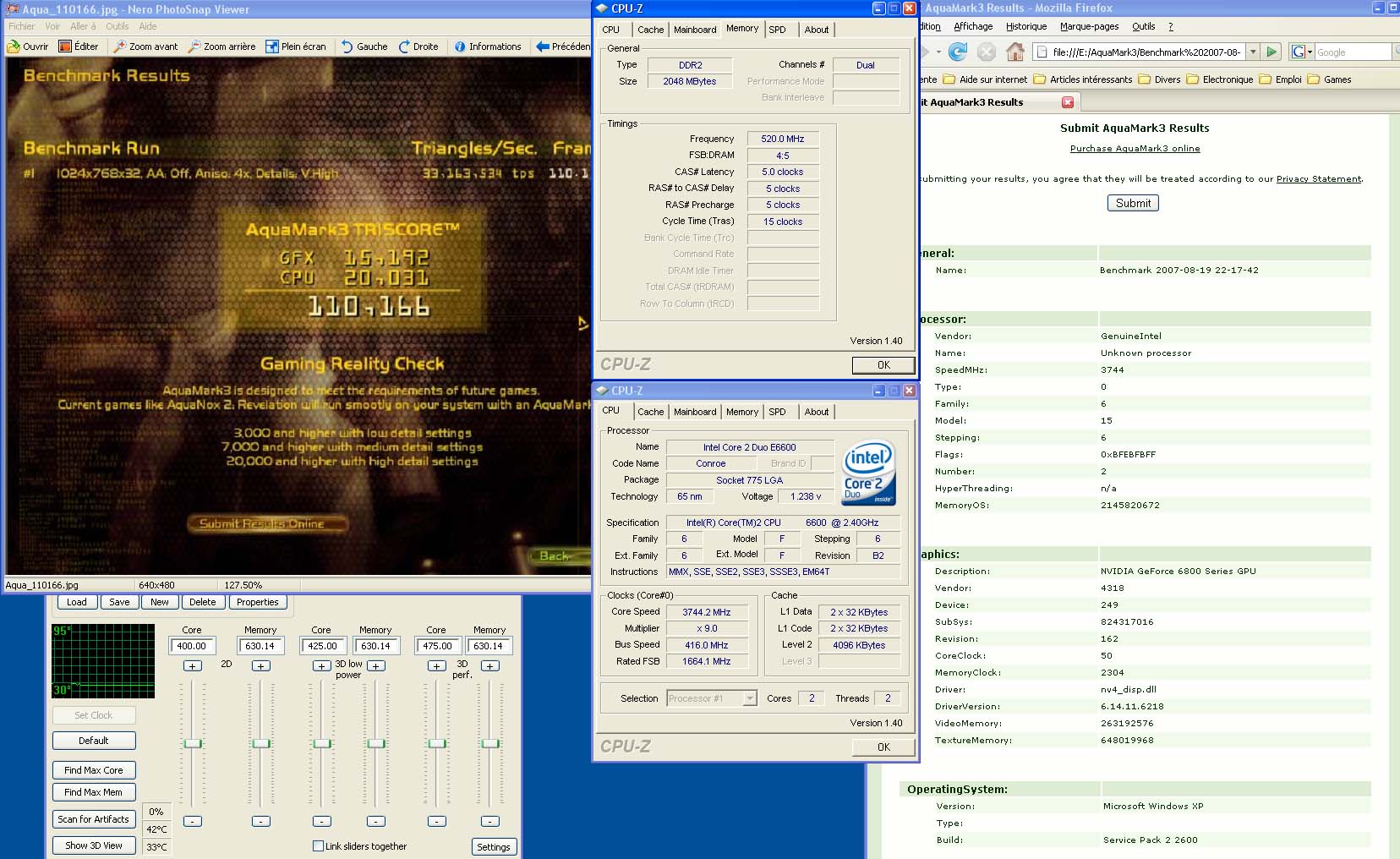The image size is (1400, 859).
Task: Click the temperature graph monitor
Action: click(x=103, y=661)
